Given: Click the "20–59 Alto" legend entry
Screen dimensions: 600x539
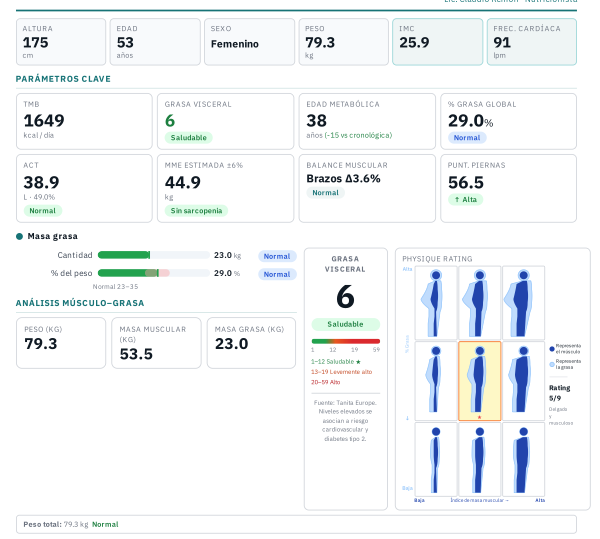Looking at the screenshot, I should (x=326, y=382).
